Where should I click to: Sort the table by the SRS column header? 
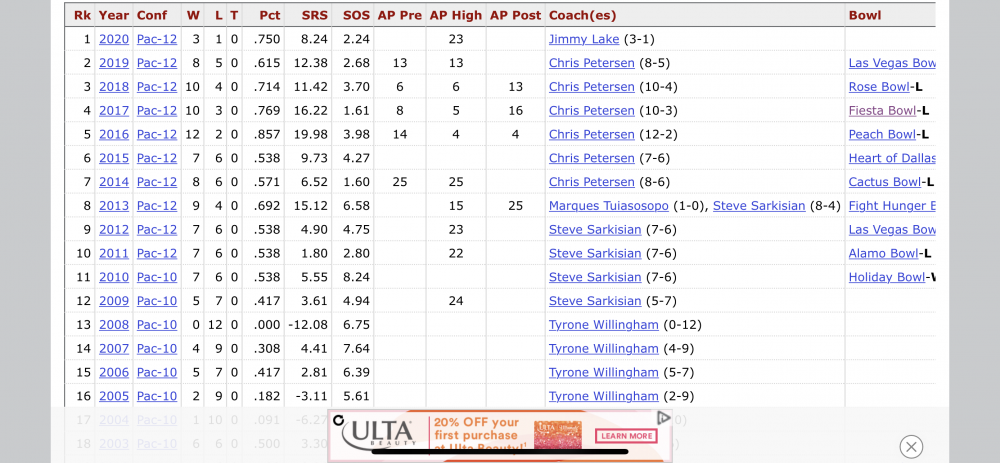(x=313, y=15)
